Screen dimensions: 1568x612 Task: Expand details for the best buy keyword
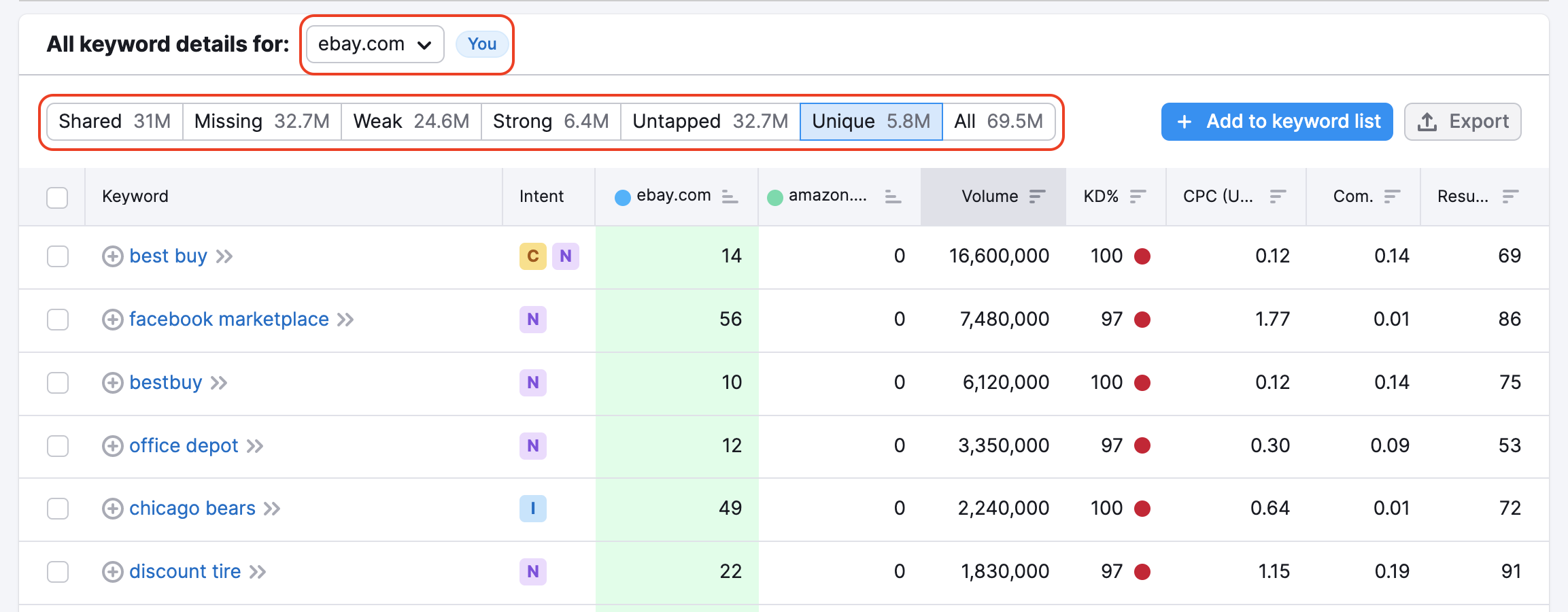(x=112, y=256)
